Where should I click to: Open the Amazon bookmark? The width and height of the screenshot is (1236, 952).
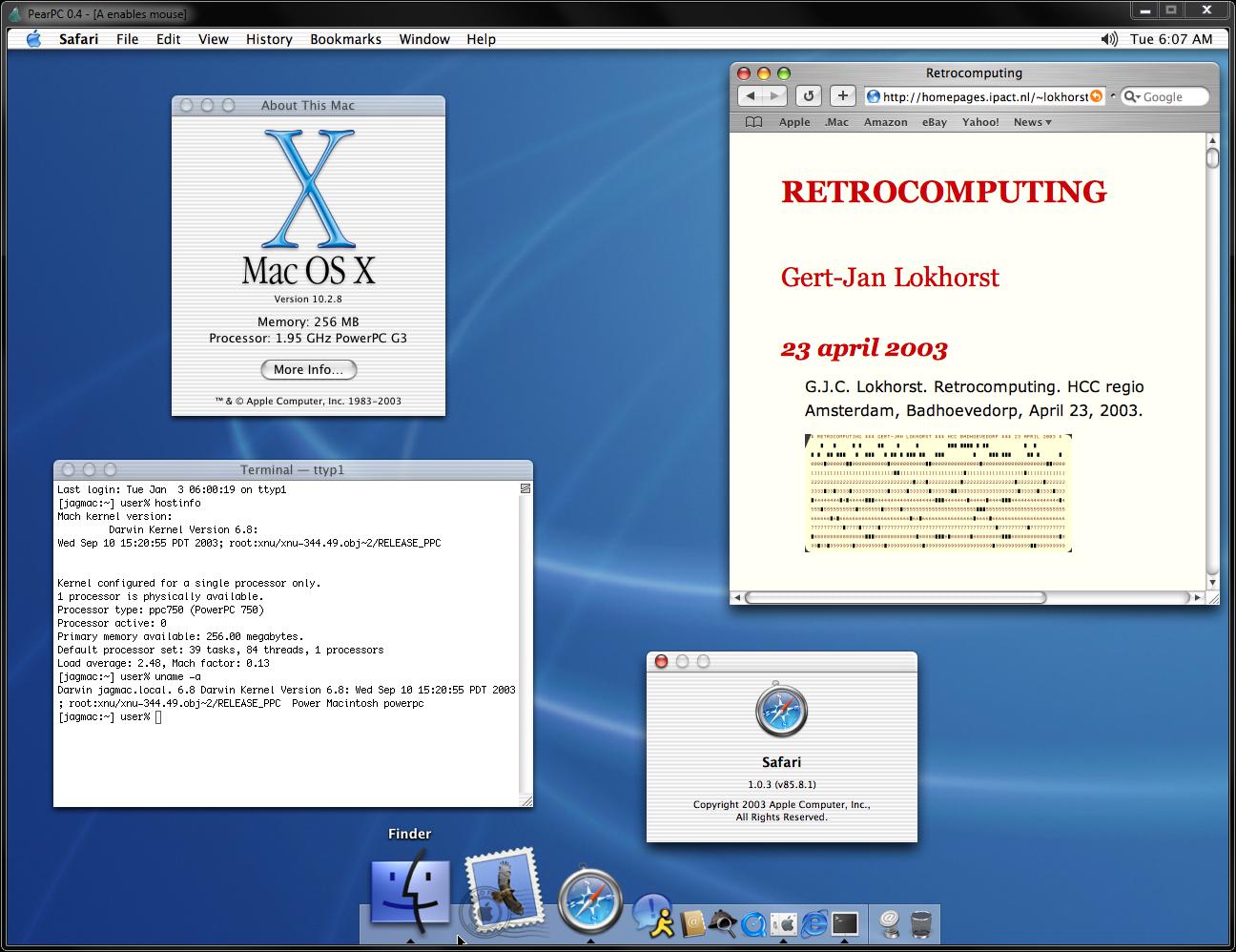885,122
